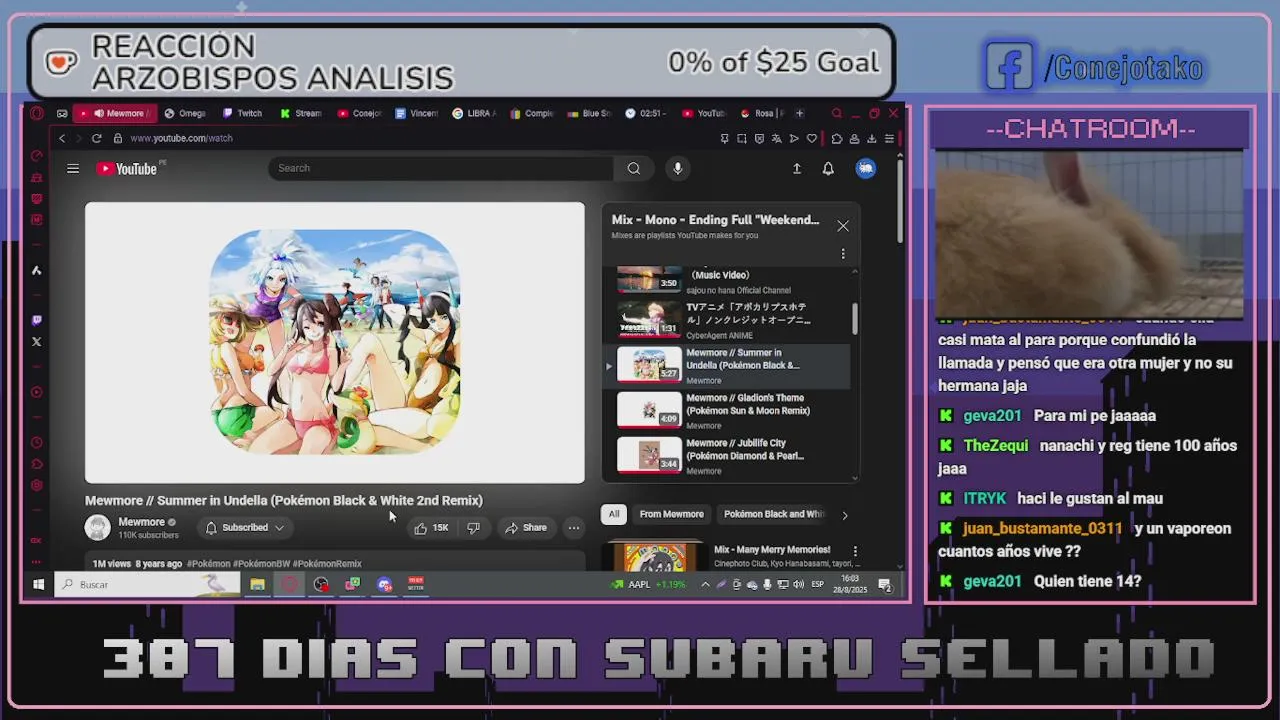Switch to the Twitch browser tab

click(242, 113)
